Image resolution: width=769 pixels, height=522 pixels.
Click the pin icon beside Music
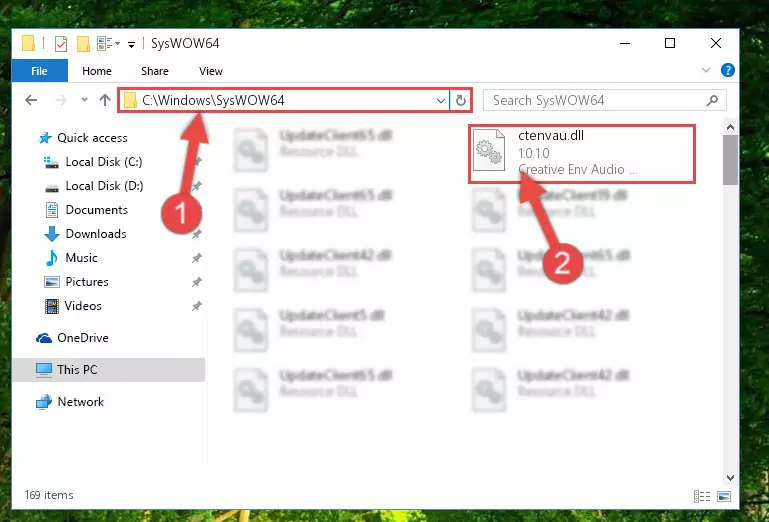click(x=197, y=258)
